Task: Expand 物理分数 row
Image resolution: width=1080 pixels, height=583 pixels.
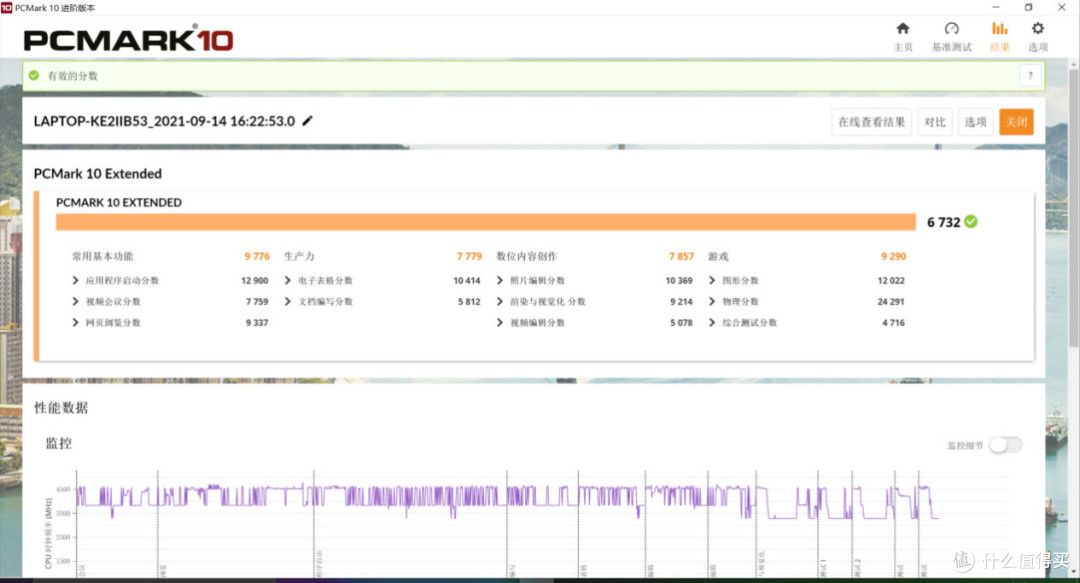Action: pos(712,301)
